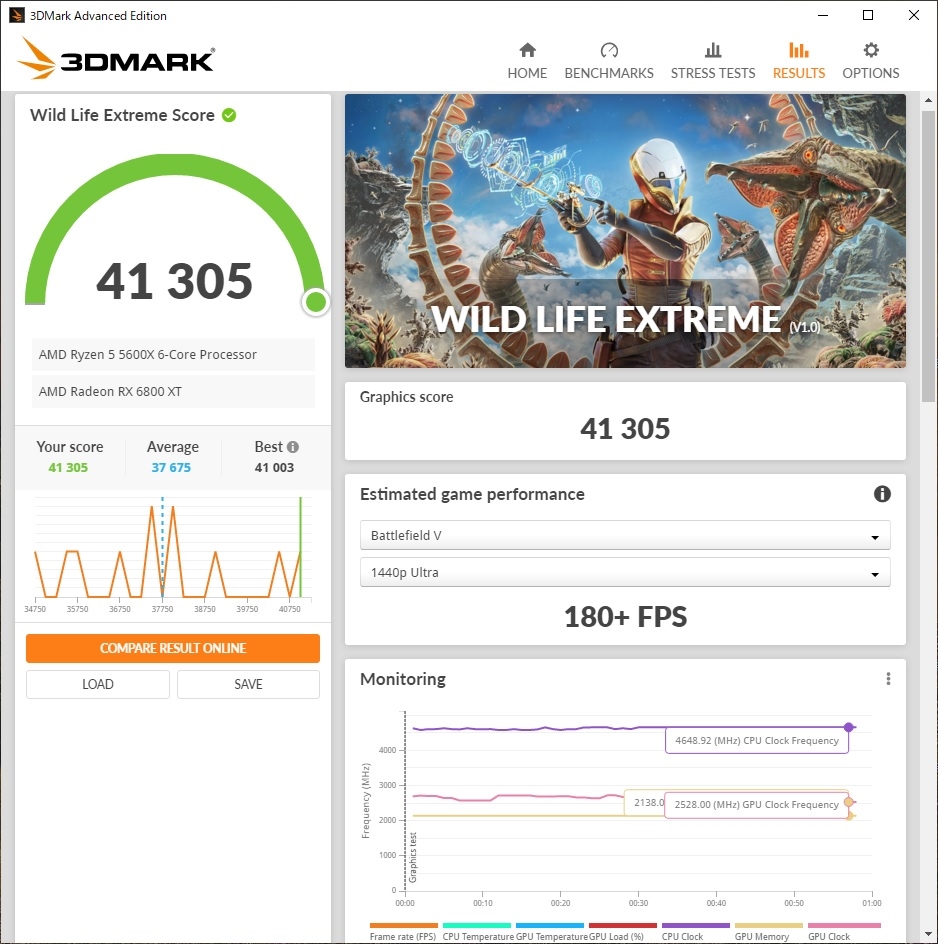Minimize the 3DMark window
The image size is (938, 944).
(823, 15)
